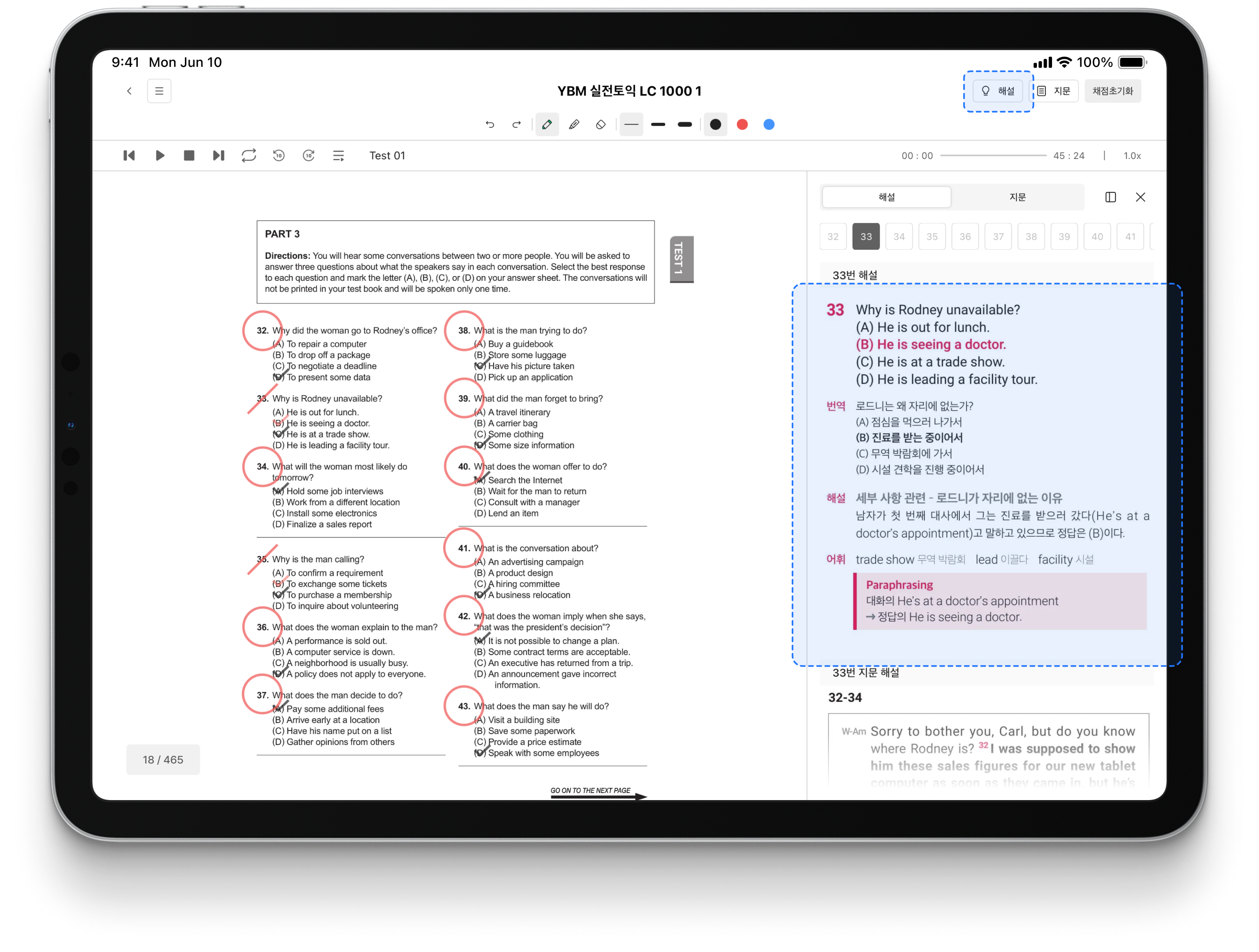Redo the last stroke
Viewport: 1259px width, 952px height.
[x=516, y=125]
